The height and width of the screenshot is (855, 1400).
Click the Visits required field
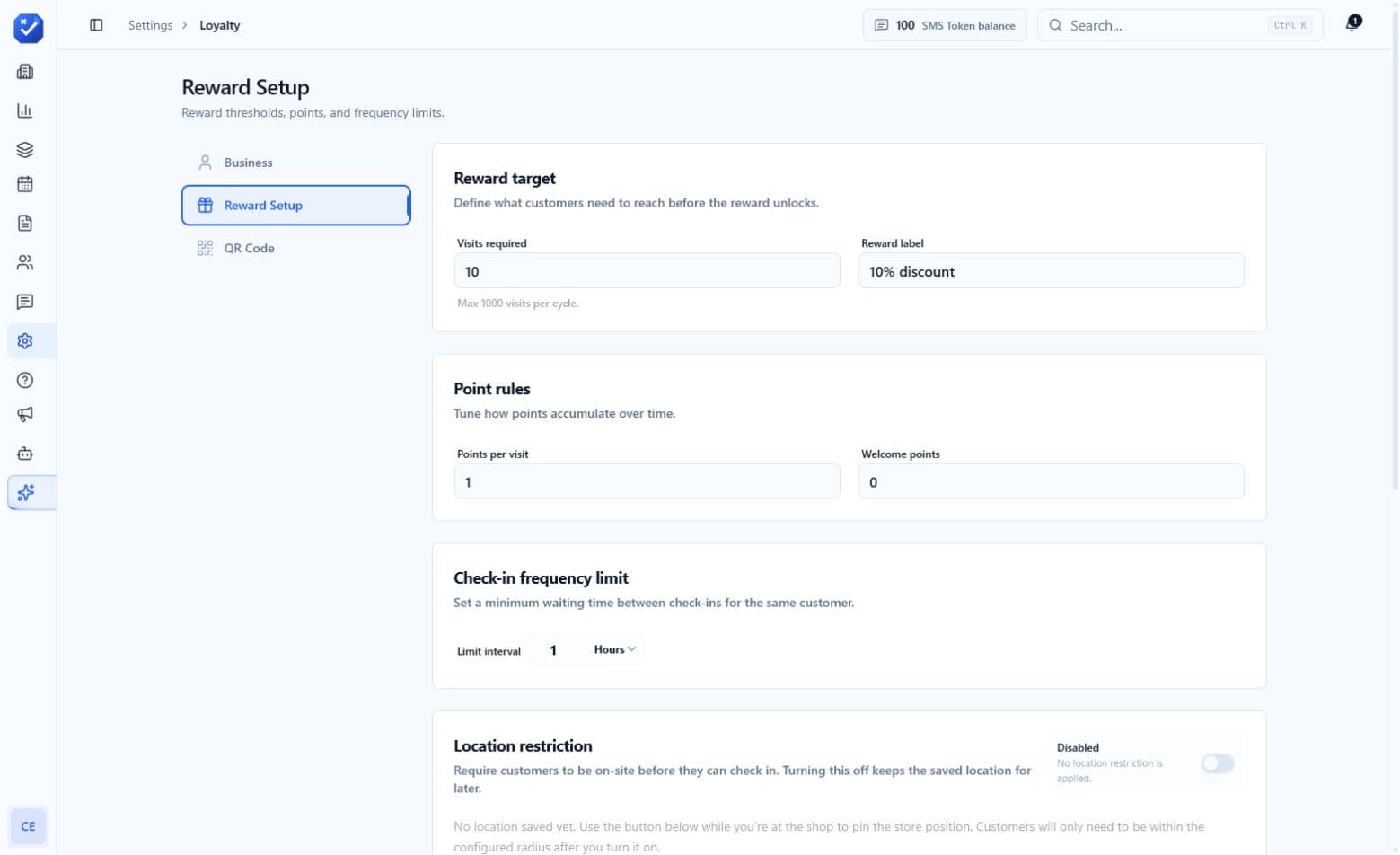click(x=647, y=271)
